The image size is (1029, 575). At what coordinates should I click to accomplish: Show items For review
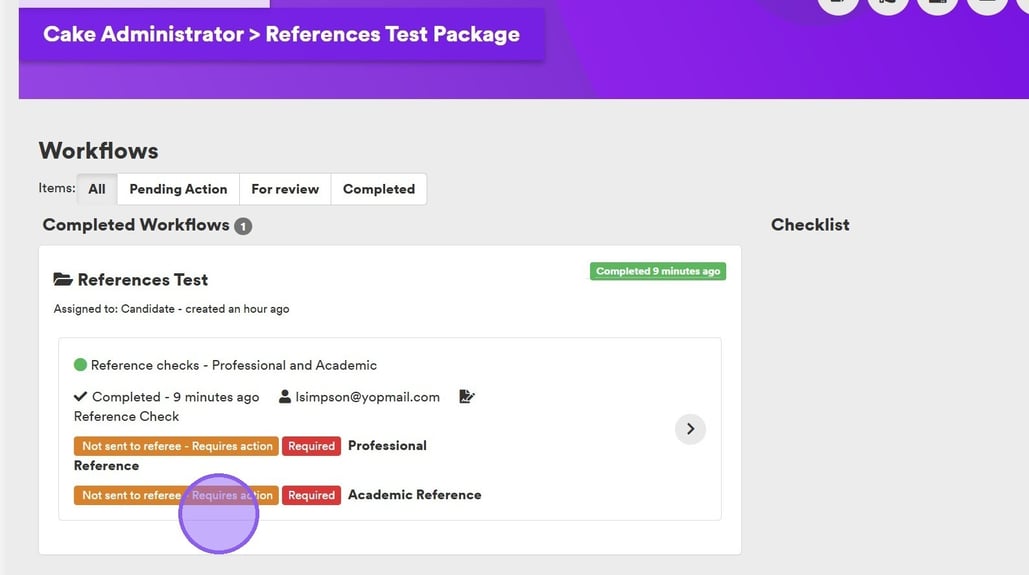pyautogui.click(x=285, y=189)
